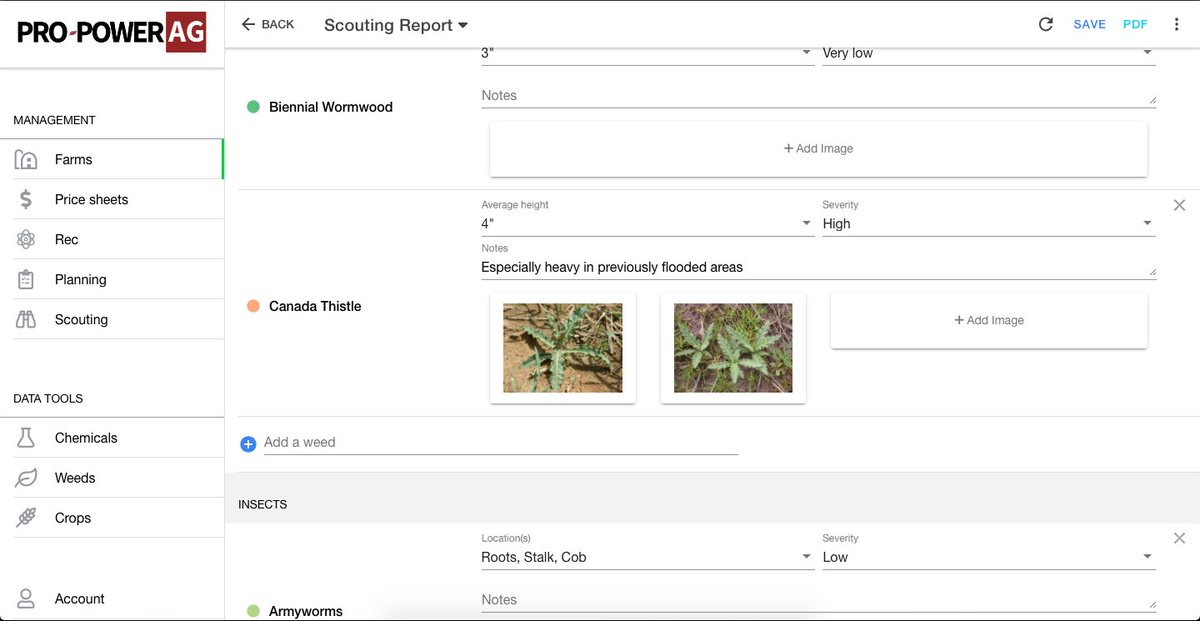Click the Planning clipboard icon
Viewport: 1200px width, 621px height.
click(26, 279)
